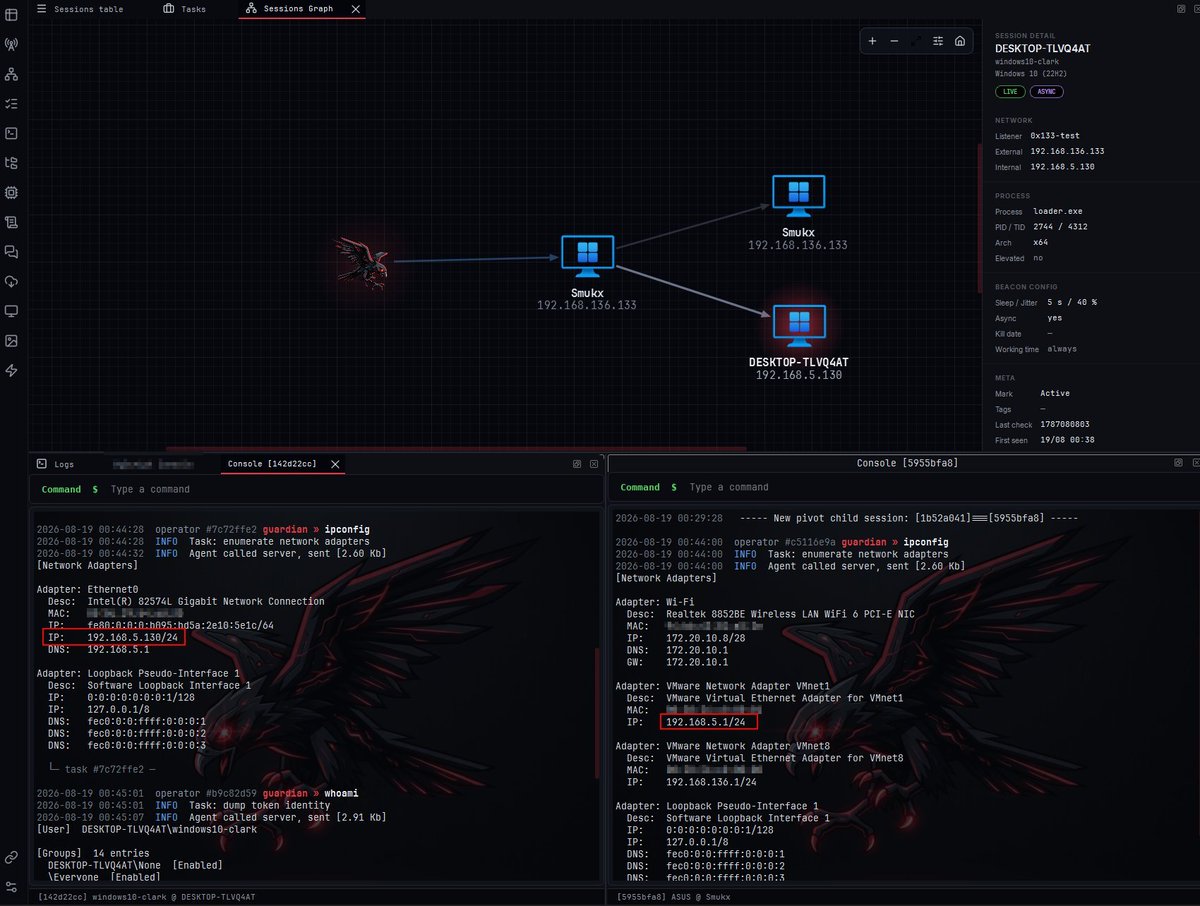Open the listeners antenna icon in the sidebar
1200x906 pixels.
[12, 45]
